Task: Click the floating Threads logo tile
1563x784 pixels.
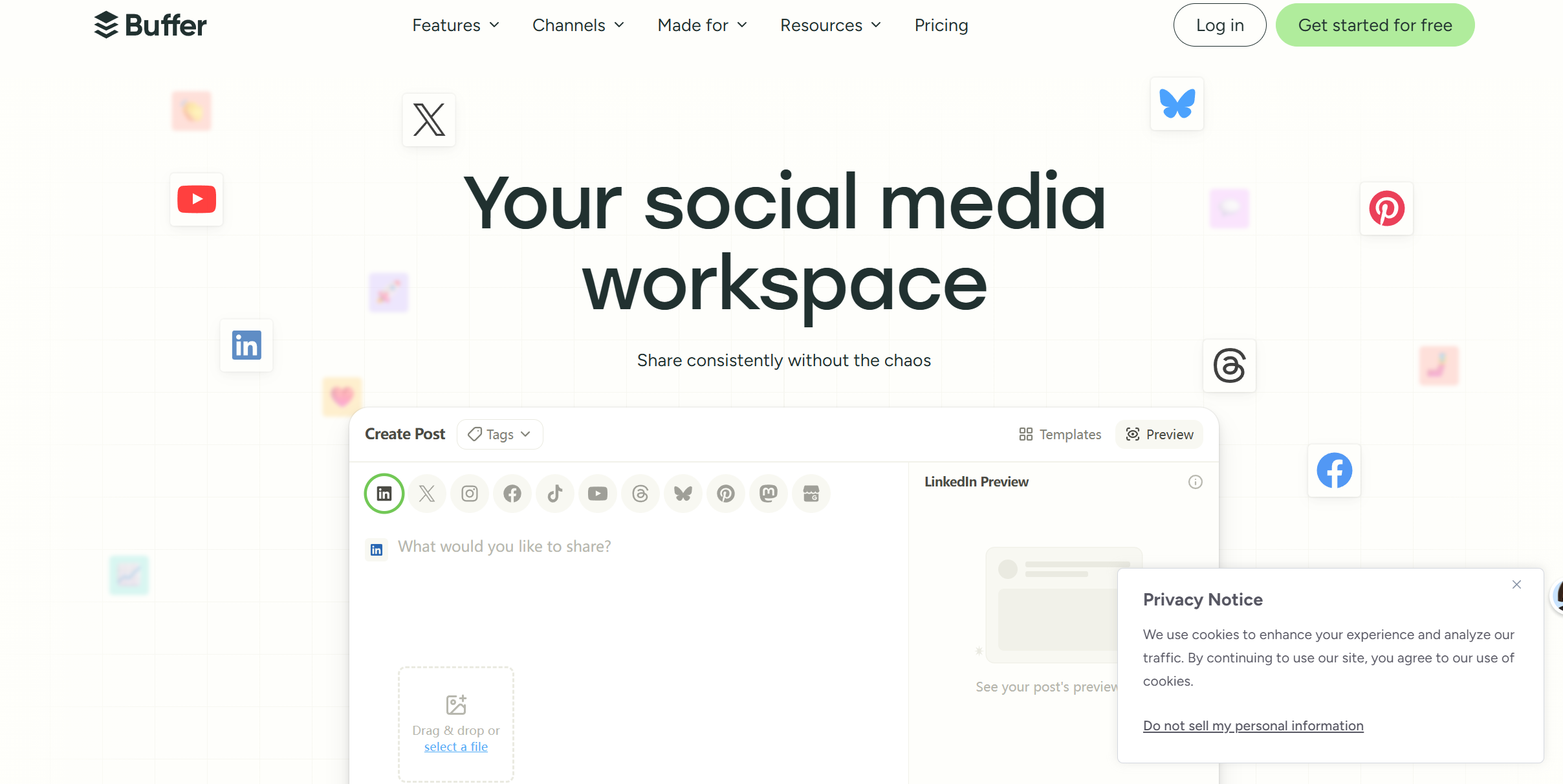Action: [x=1229, y=365]
